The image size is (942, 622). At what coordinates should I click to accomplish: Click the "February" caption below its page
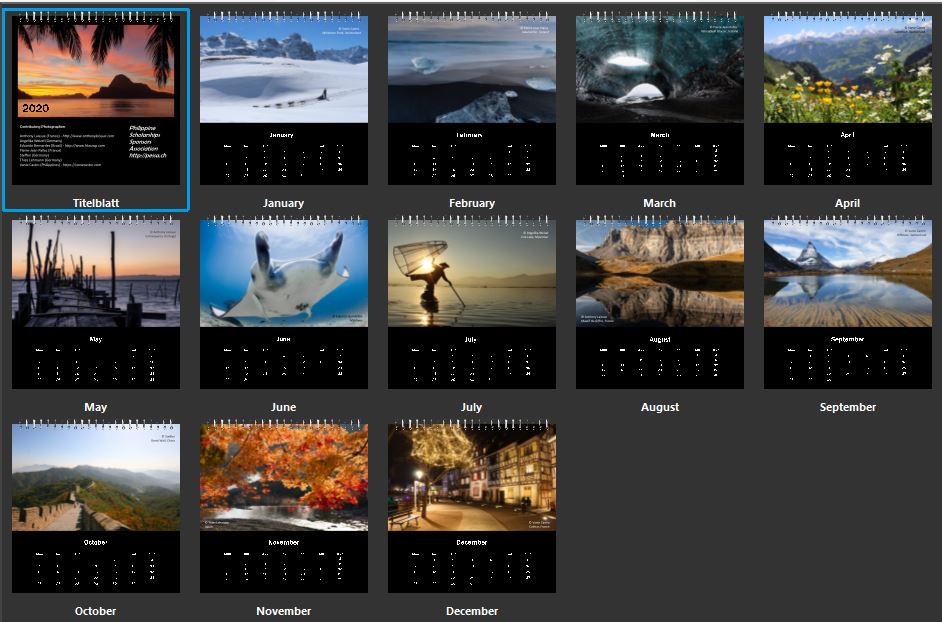coord(472,203)
